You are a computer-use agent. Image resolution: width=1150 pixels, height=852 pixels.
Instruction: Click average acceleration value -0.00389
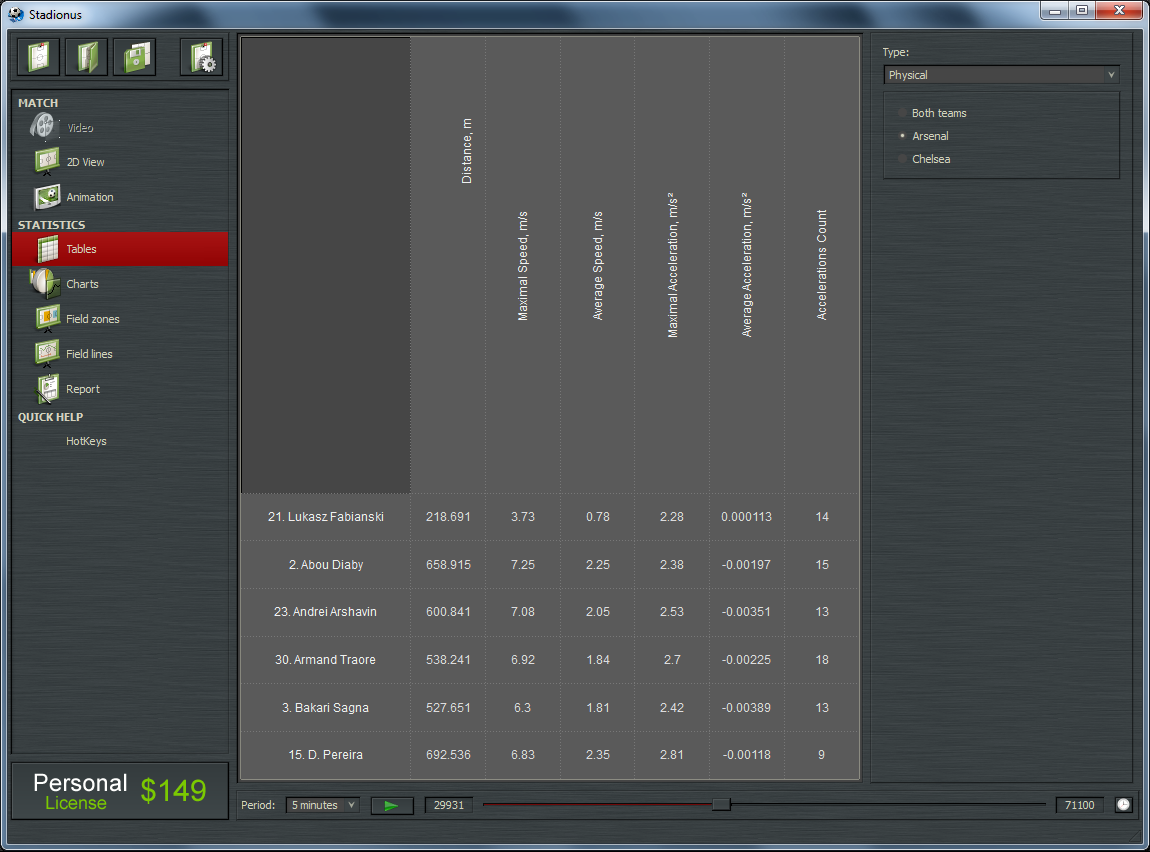(x=747, y=708)
